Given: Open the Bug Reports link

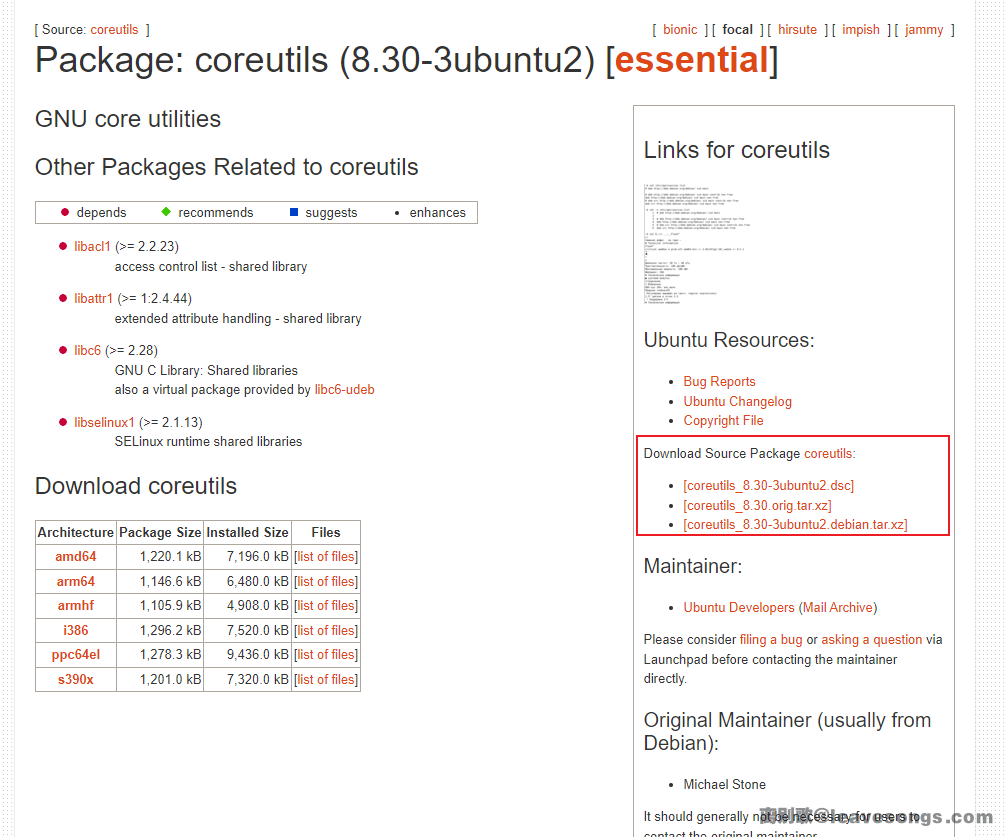Looking at the screenshot, I should [719, 381].
